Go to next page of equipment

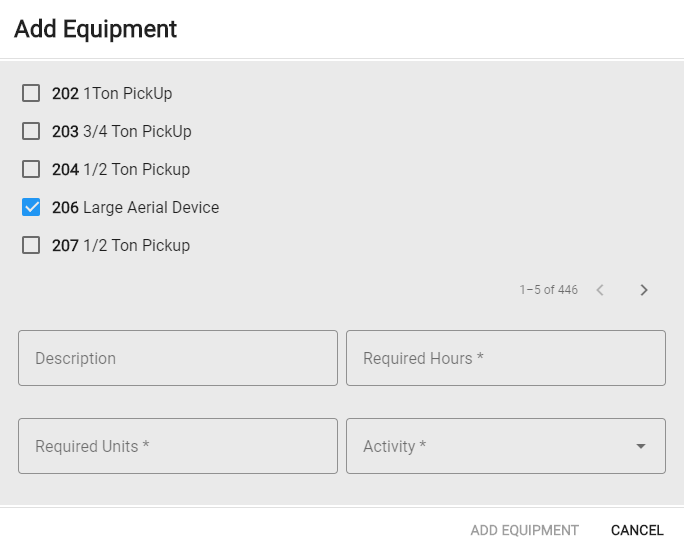click(x=644, y=290)
